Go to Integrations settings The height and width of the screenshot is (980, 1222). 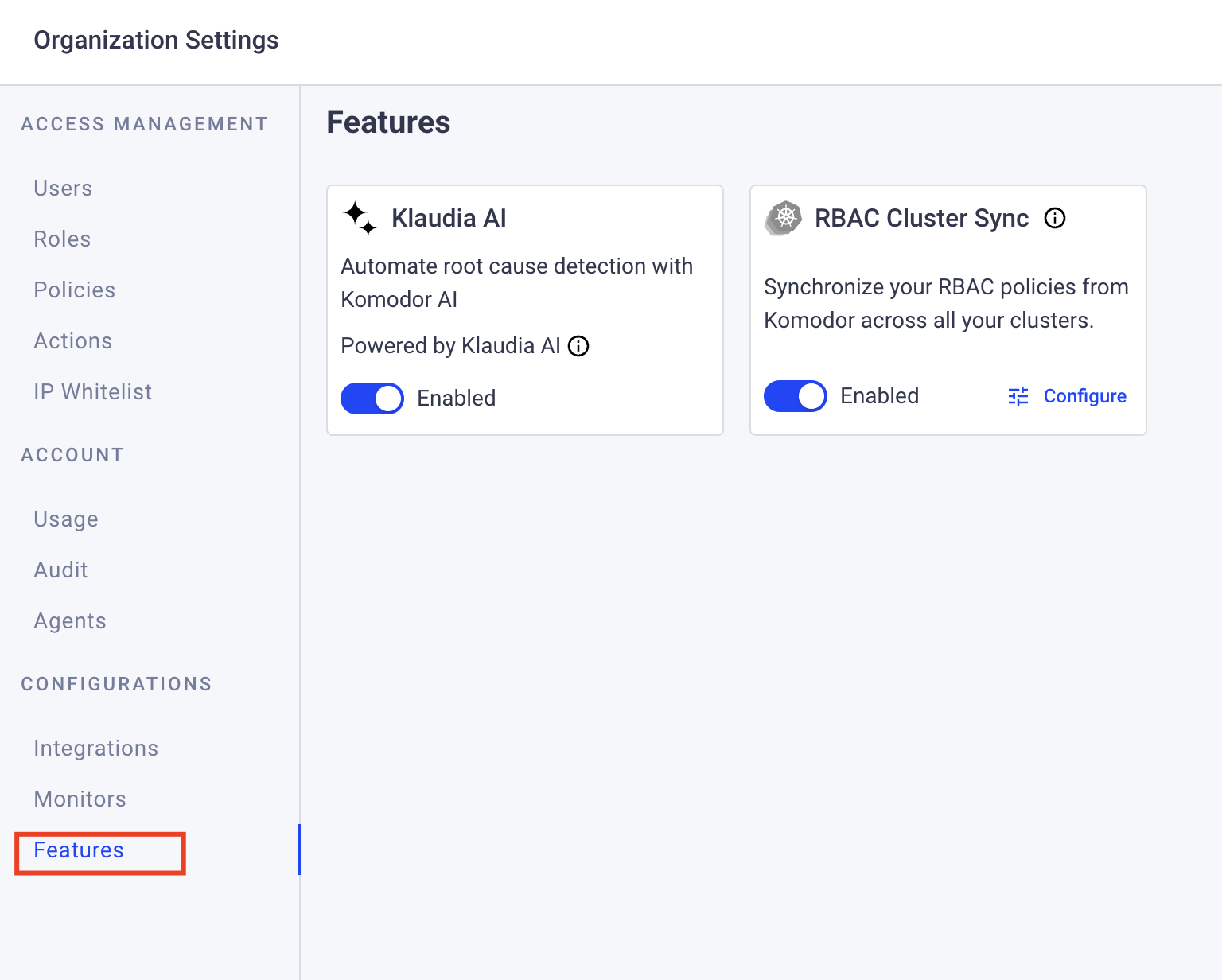click(x=96, y=749)
